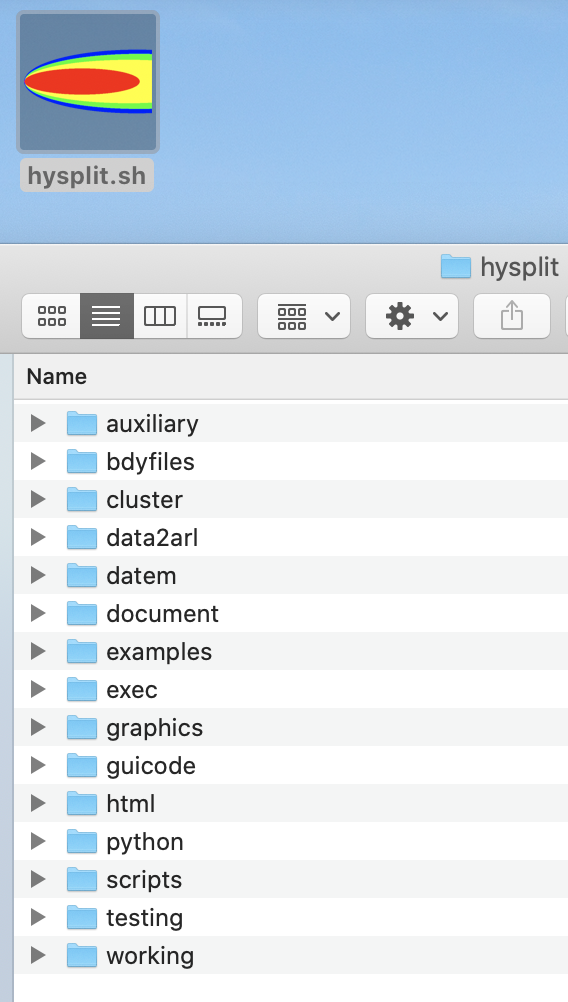The image size is (568, 1002).
Task: Select the python folder icon
Action: (82, 842)
